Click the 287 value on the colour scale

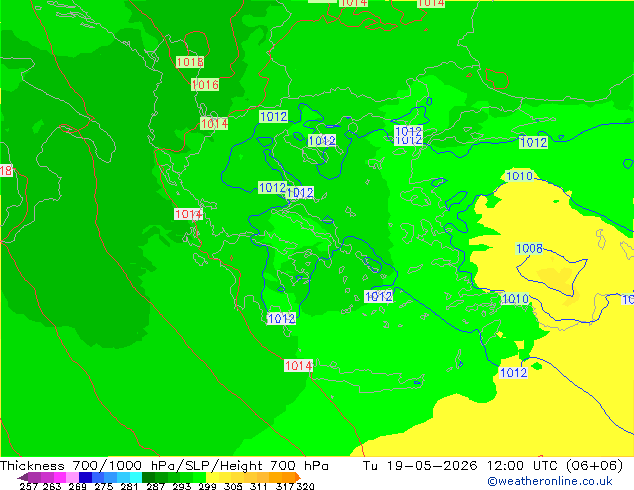tap(156, 486)
